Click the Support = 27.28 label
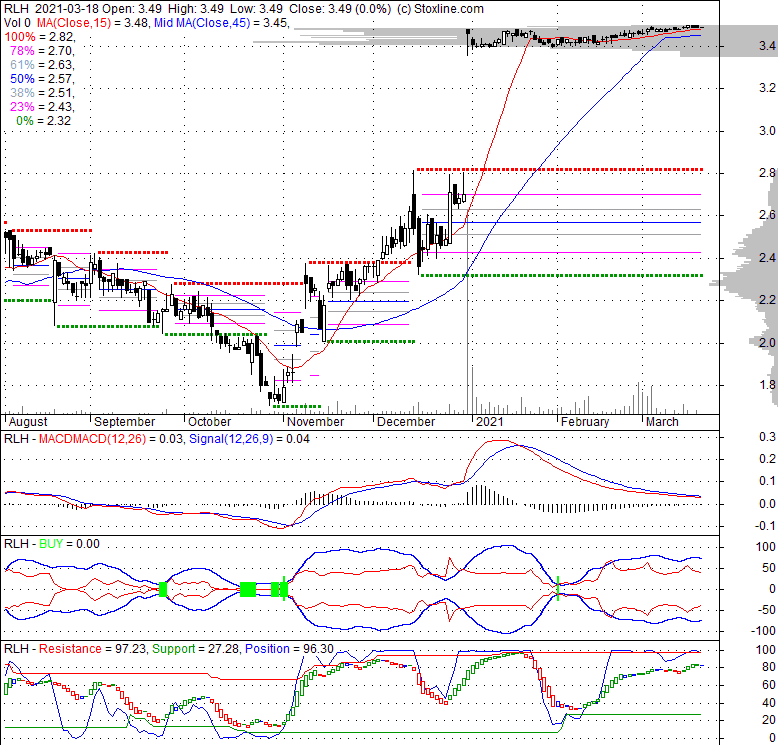This screenshot has height=745, width=780. click(x=195, y=649)
